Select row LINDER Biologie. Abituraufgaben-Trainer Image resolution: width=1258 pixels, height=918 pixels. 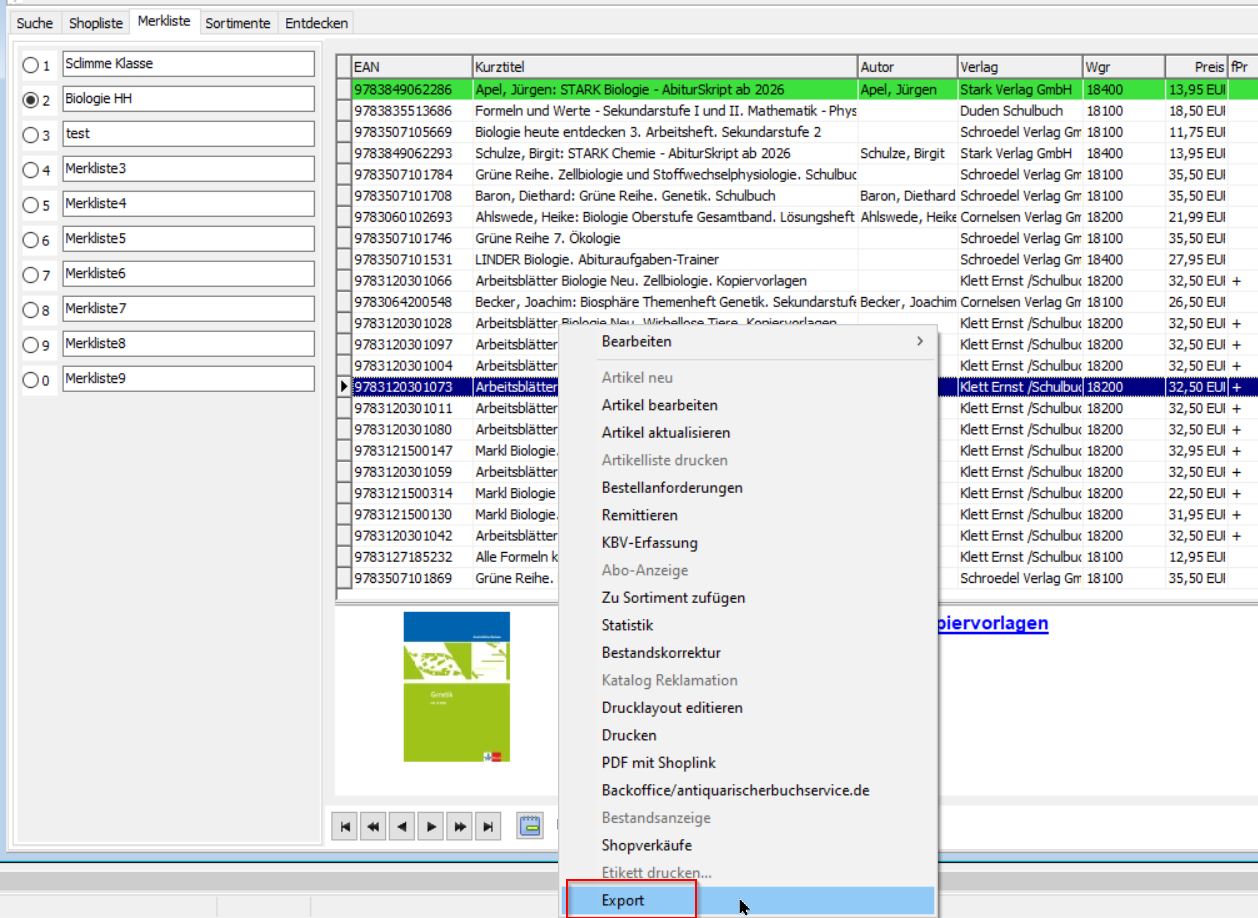click(x=798, y=259)
